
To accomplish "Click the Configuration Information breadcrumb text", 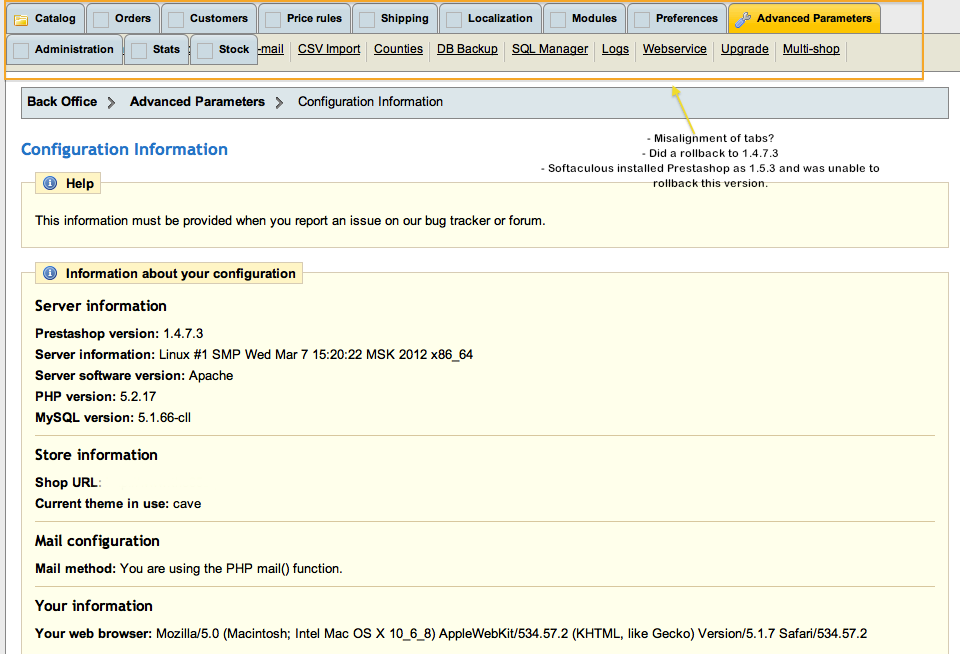I will (370, 102).
